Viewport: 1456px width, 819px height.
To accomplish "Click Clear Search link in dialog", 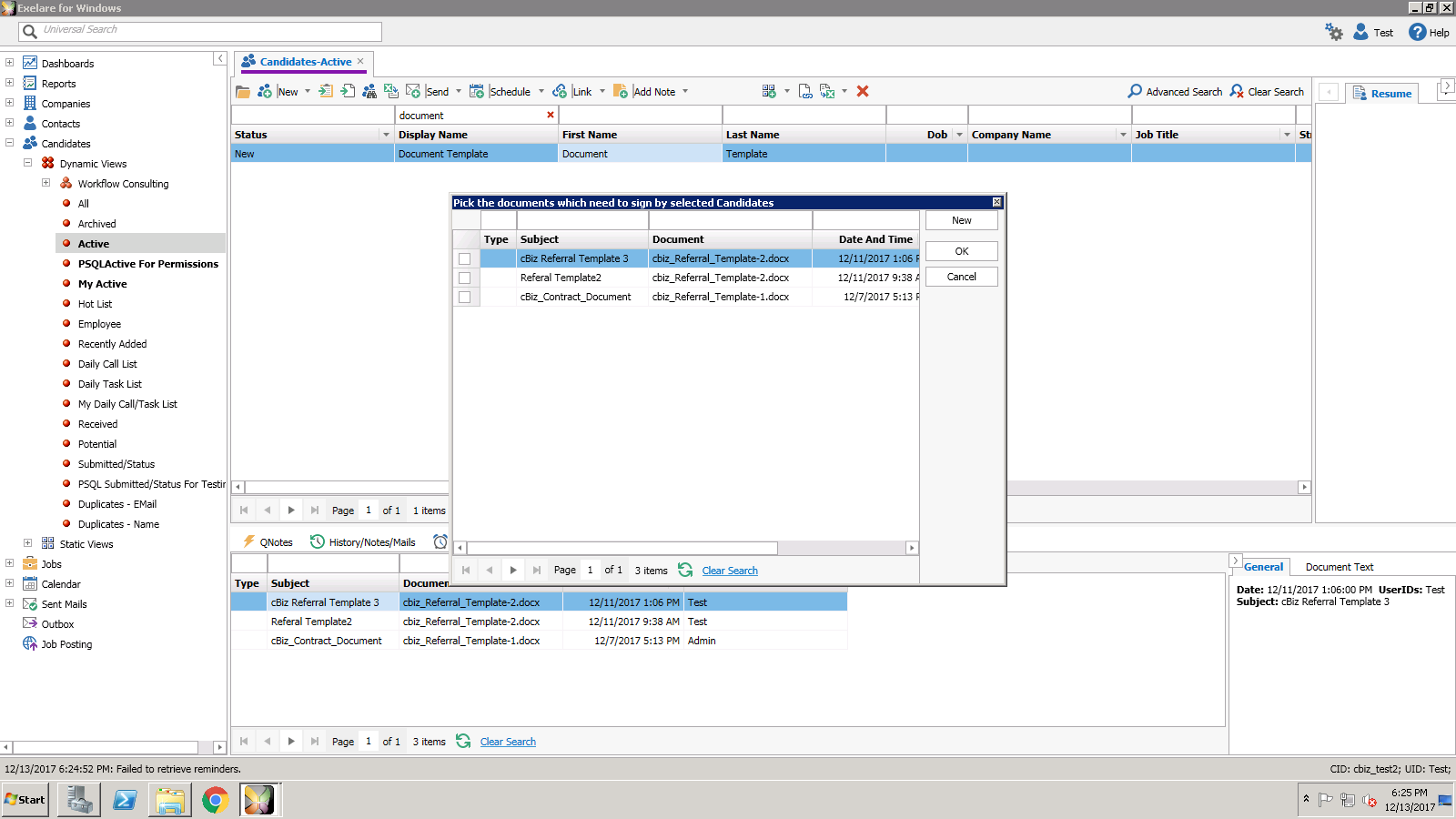I will tap(730, 571).
